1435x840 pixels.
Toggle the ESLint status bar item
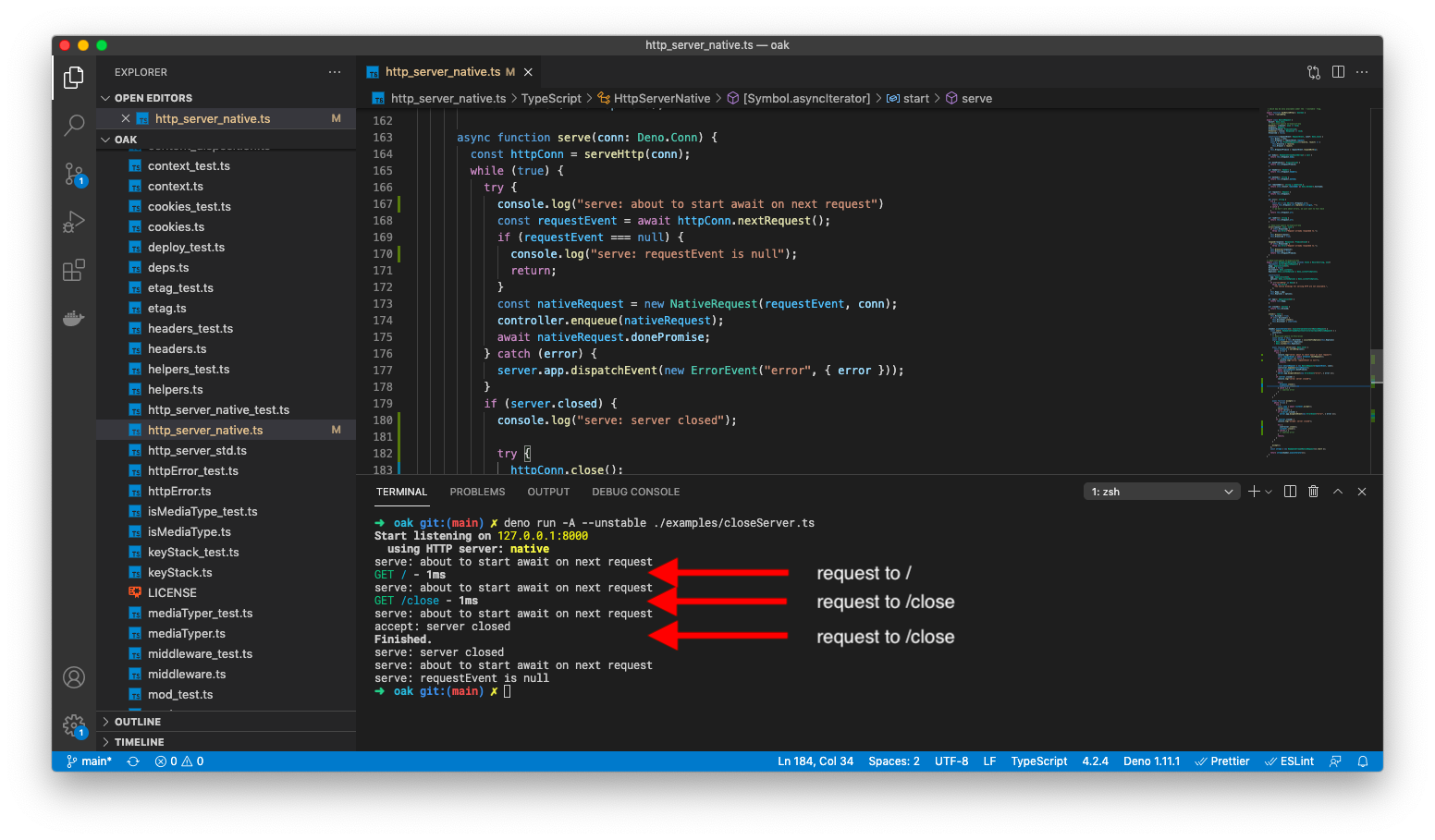[x=1289, y=761]
